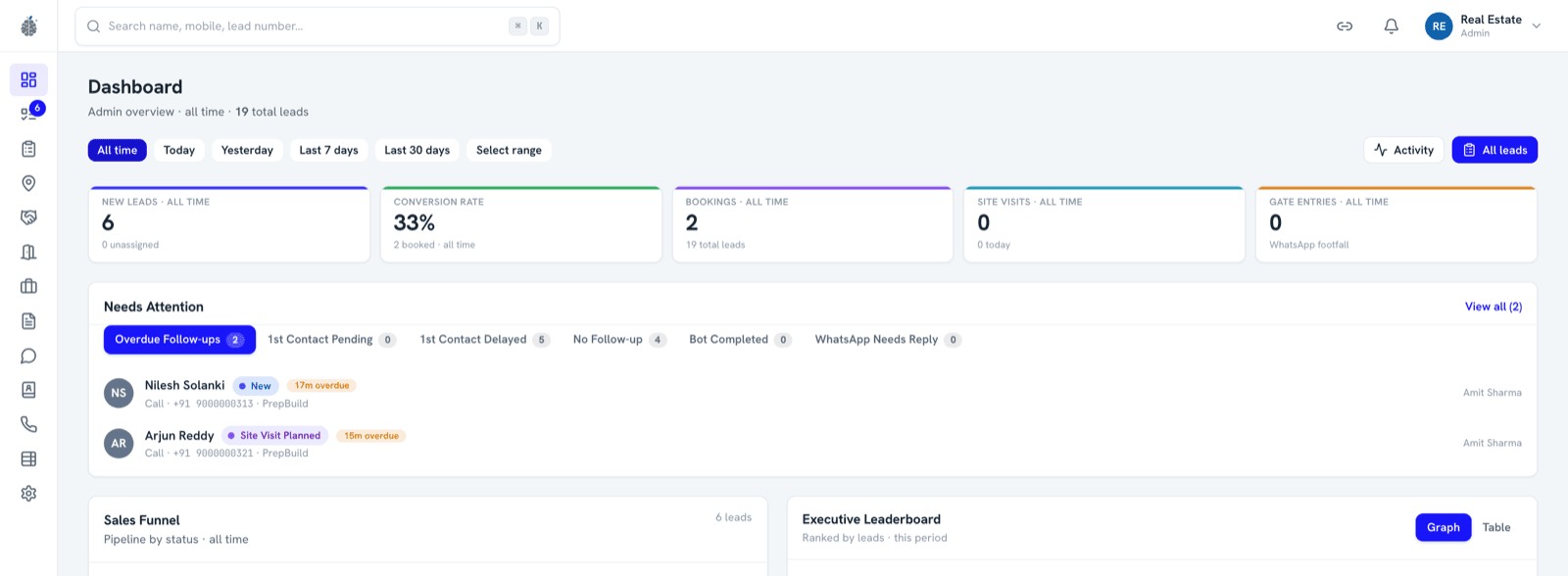Select the Today filter
The image size is (1568, 576).
point(179,150)
